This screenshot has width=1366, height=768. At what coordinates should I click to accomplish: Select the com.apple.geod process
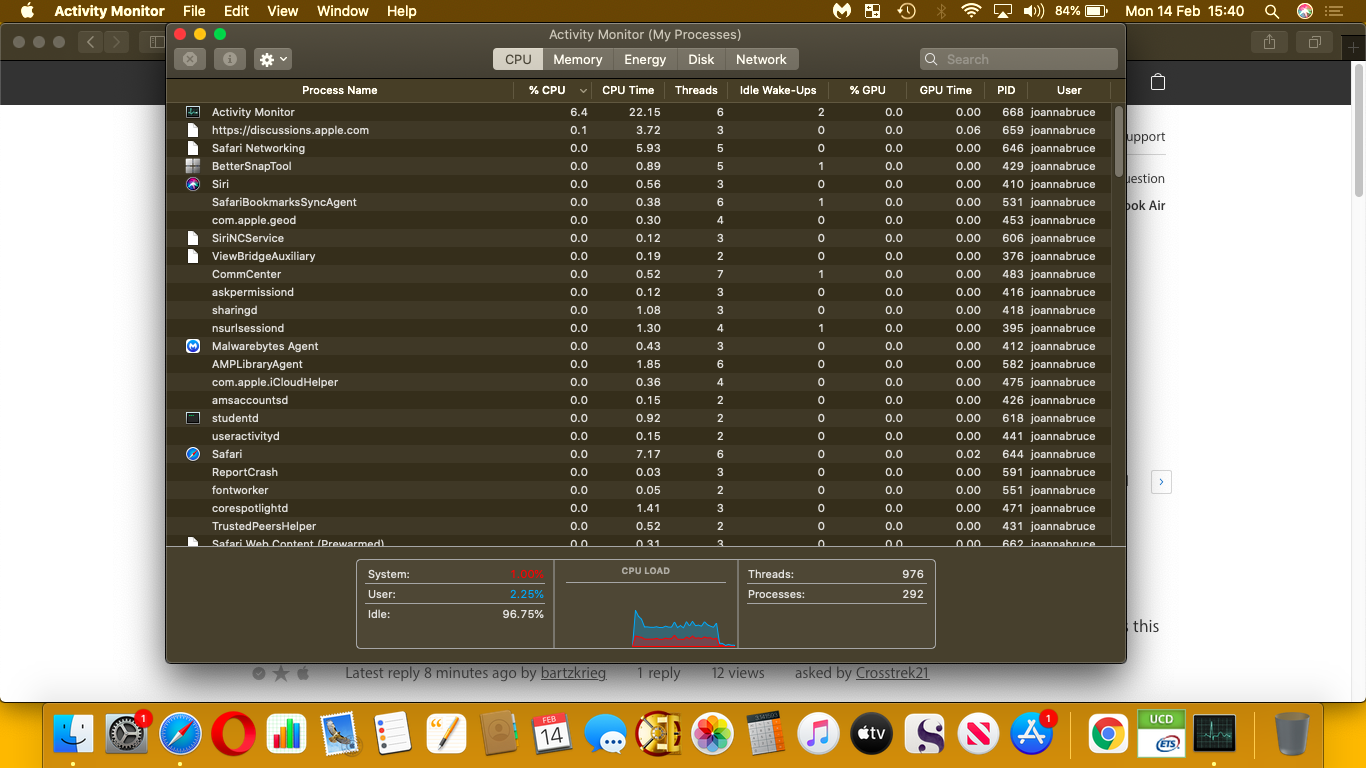638,220
